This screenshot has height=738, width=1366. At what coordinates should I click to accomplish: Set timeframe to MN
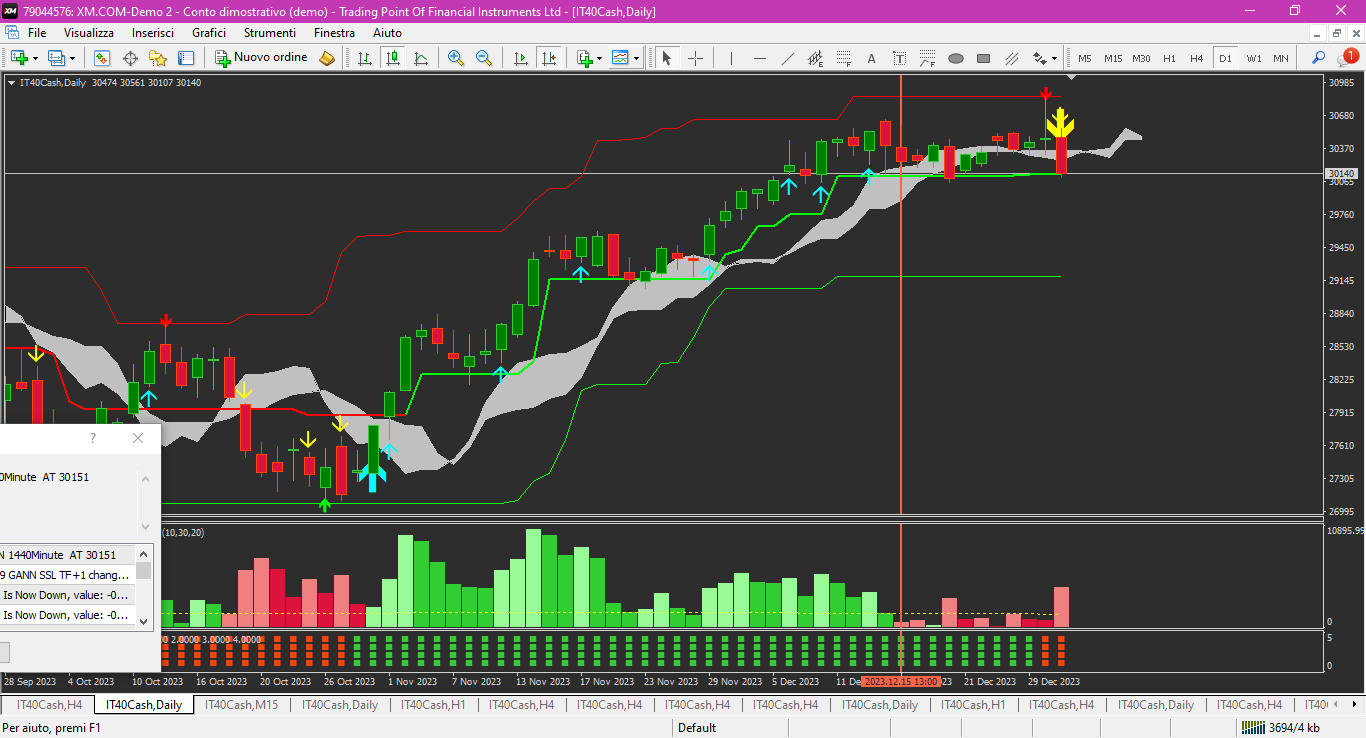point(1281,58)
